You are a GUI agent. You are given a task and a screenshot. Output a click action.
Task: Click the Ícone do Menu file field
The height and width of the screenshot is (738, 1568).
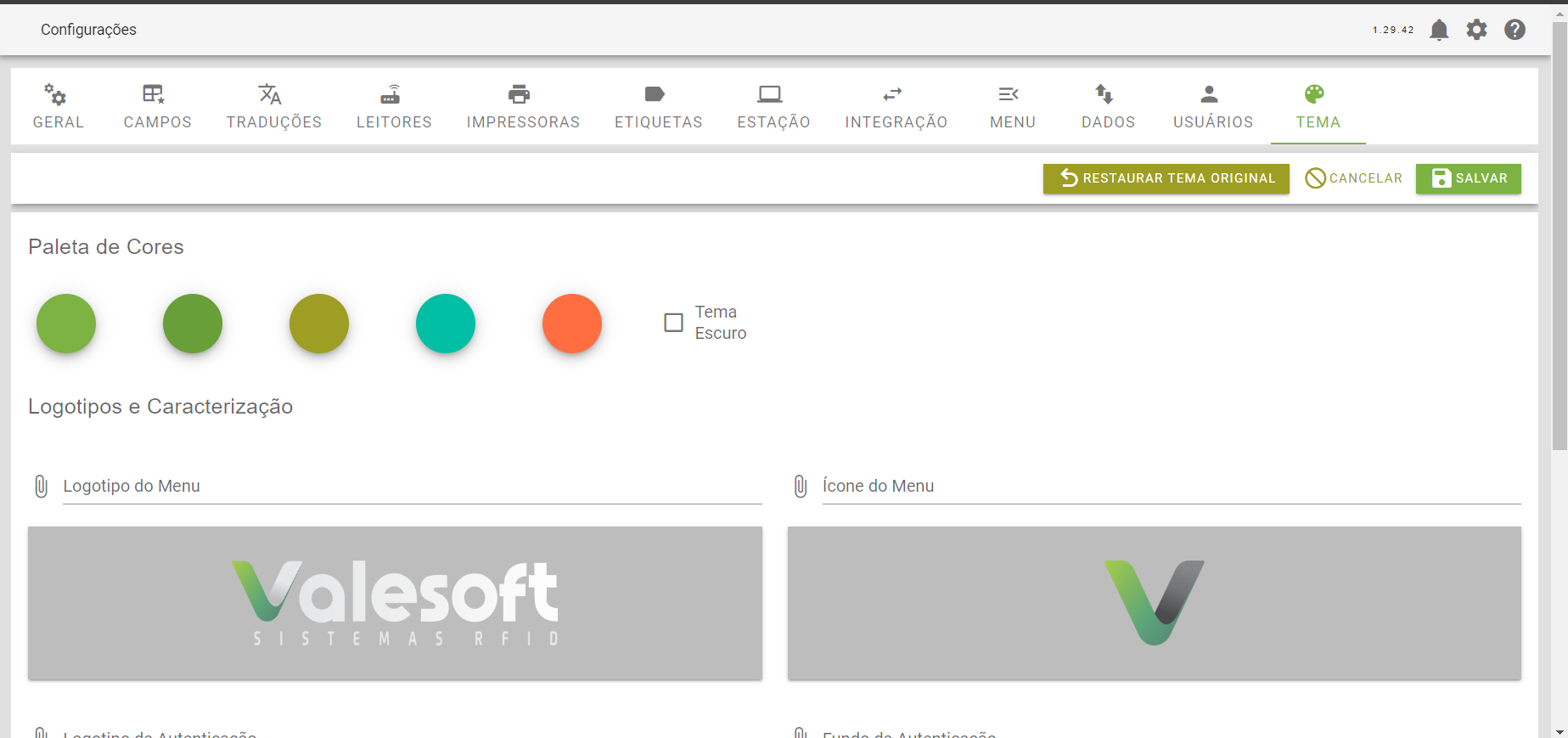[x=1172, y=486]
